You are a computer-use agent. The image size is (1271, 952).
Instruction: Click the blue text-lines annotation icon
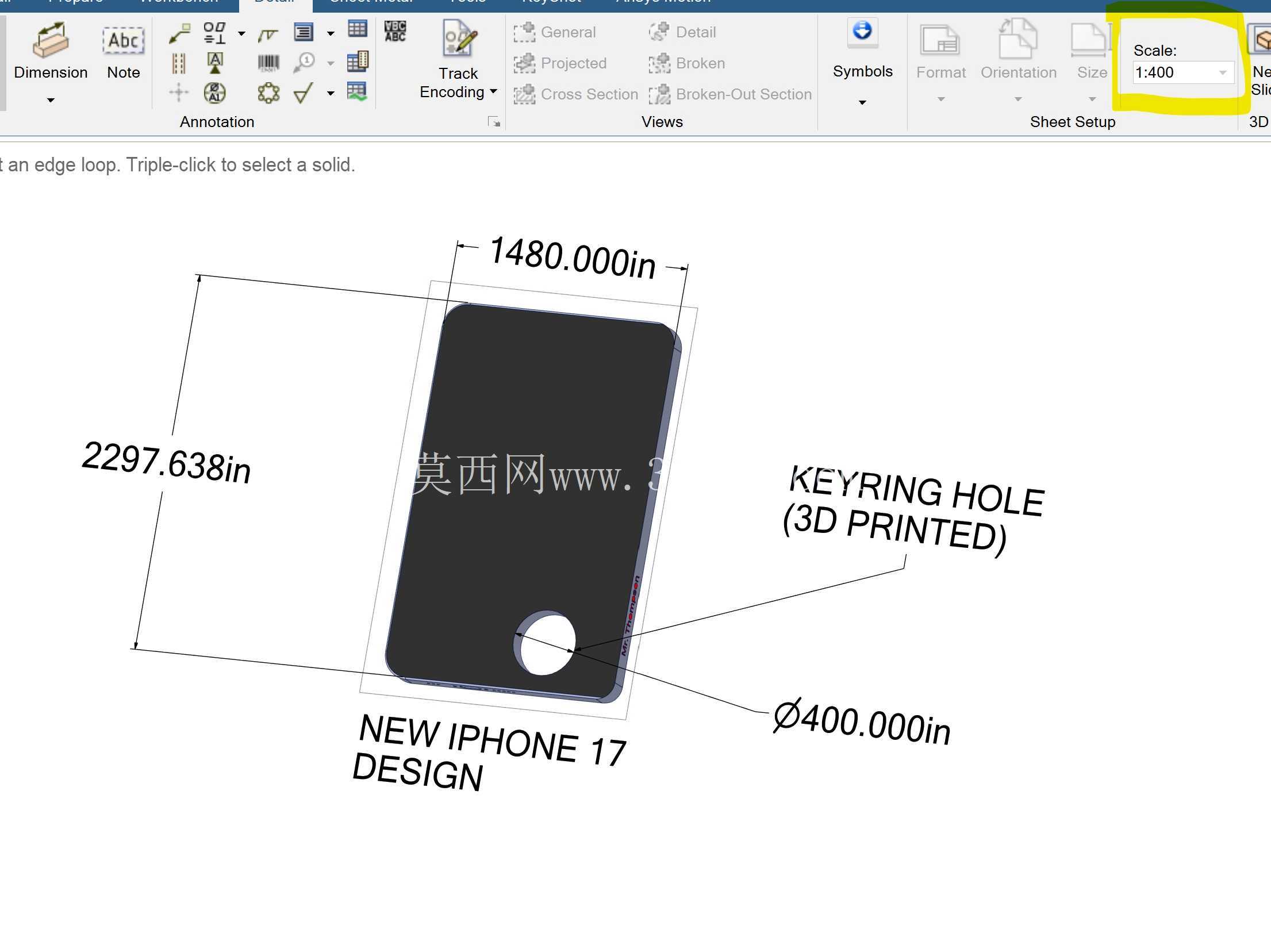coord(304,32)
